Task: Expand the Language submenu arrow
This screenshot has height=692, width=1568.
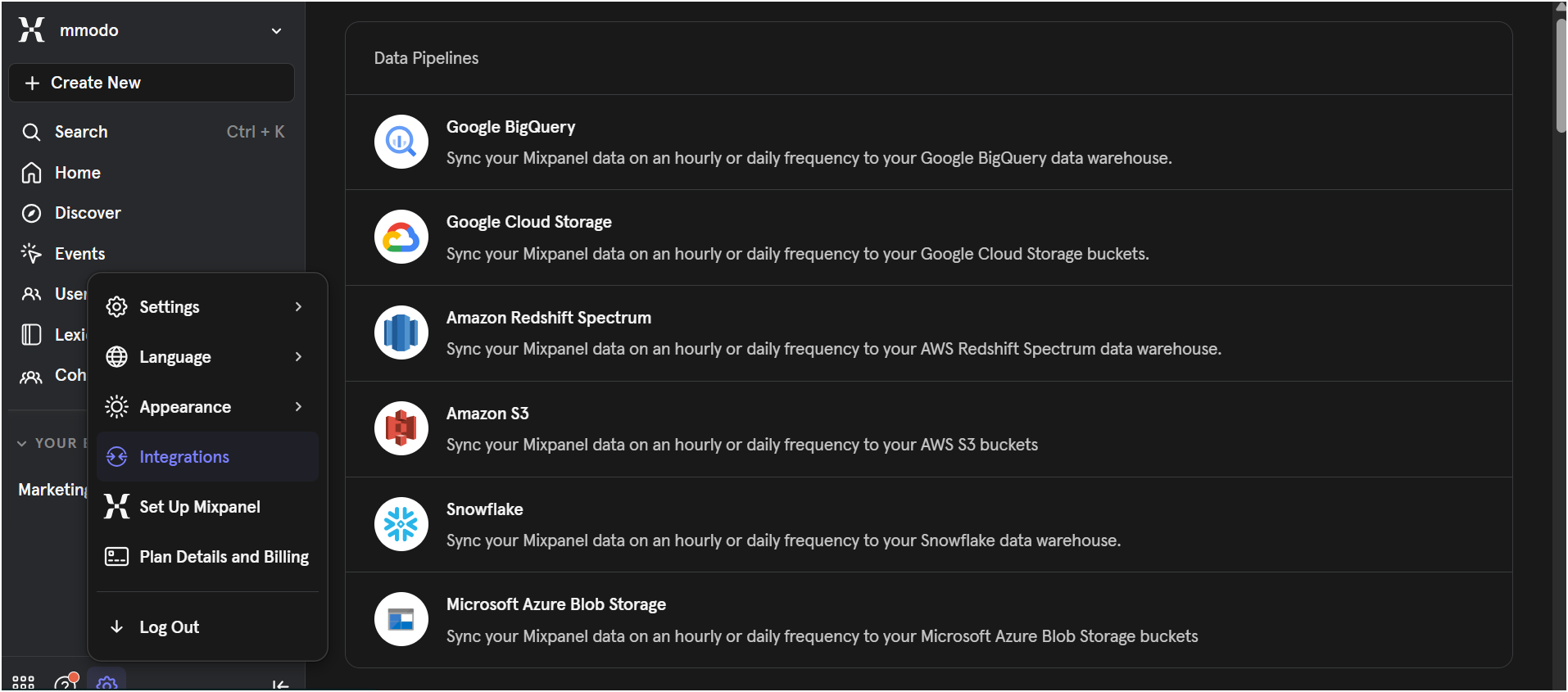Action: pyautogui.click(x=298, y=357)
